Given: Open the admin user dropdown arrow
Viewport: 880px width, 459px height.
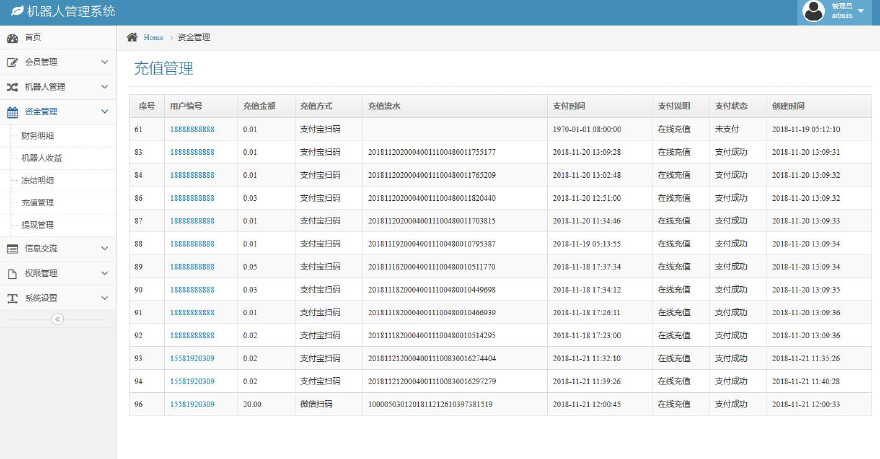Looking at the screenshot, I should 862,11.
